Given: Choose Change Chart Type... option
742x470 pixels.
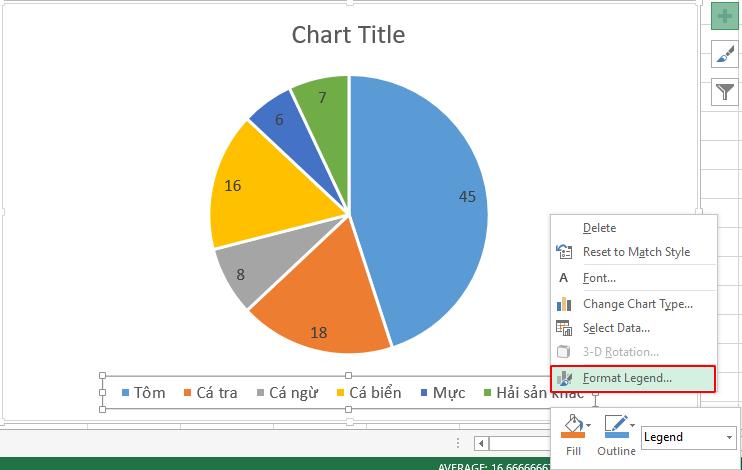Looking at the screenshot, I should click(634, 304).
